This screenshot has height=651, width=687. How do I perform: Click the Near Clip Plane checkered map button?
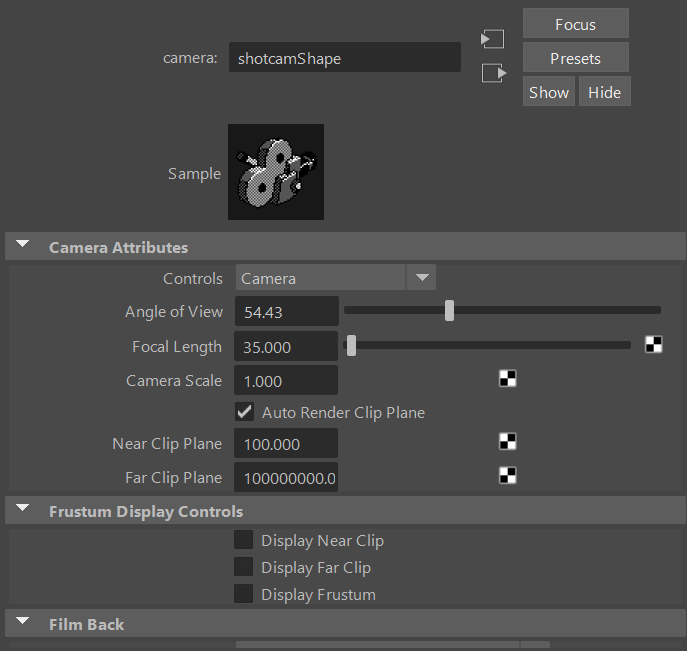coord(508,442)
